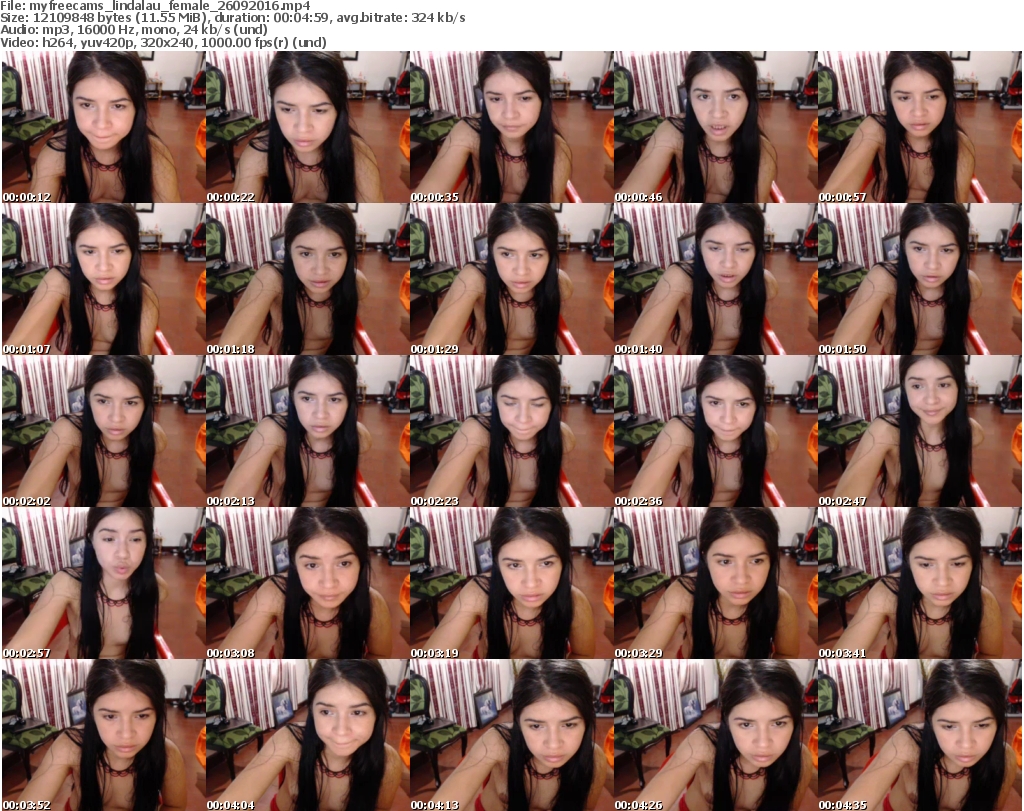Open the frame stamped 00:03:41
Viewport: 1024px width, 811px height.
[918, 583]
